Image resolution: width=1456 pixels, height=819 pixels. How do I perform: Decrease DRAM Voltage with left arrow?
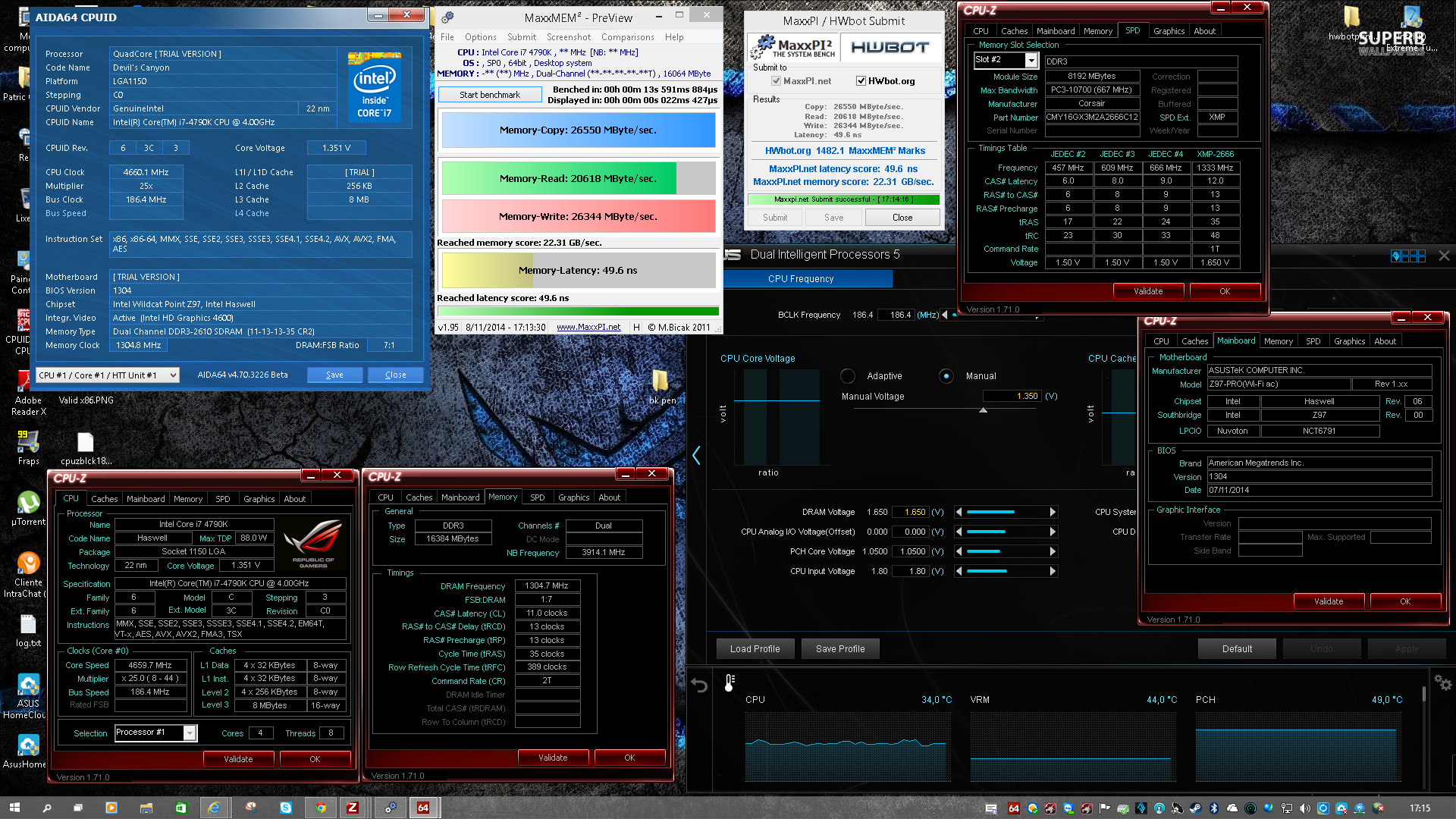[x=959, y=513]
